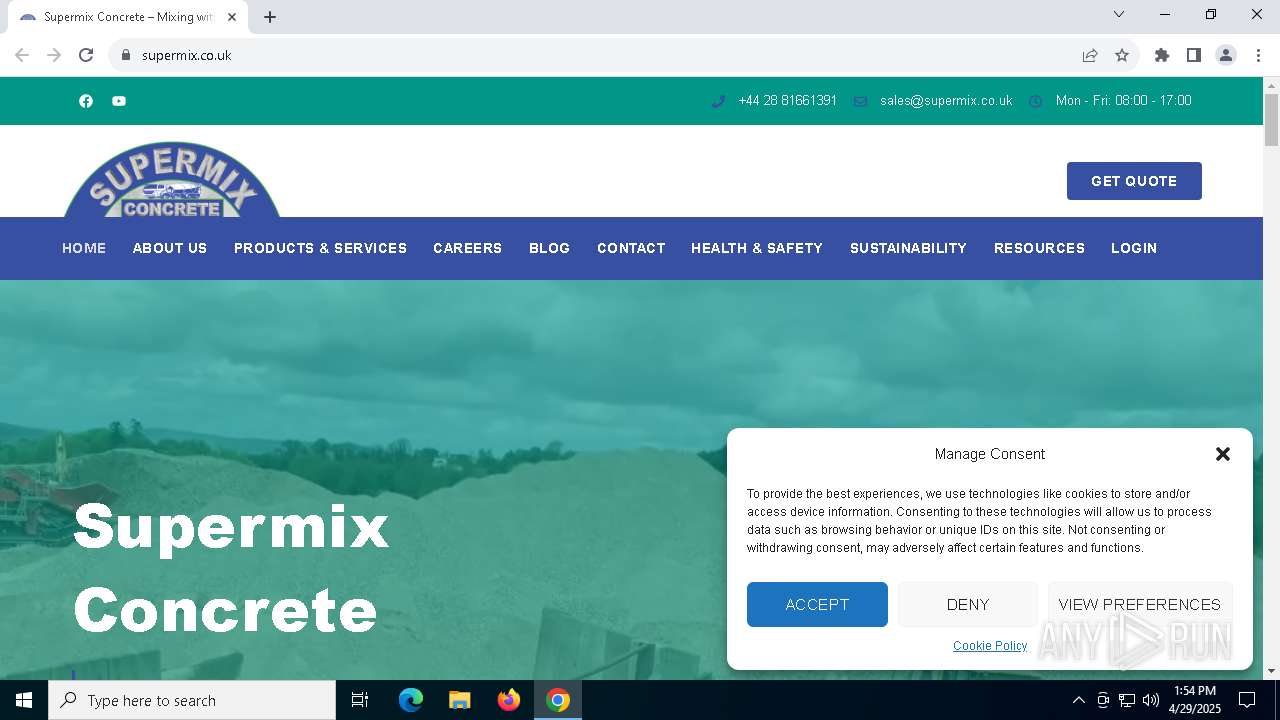This screenshot has height=720, width=1280.
Task: Click the Windows taskbar search box
Action: [192, 700]
